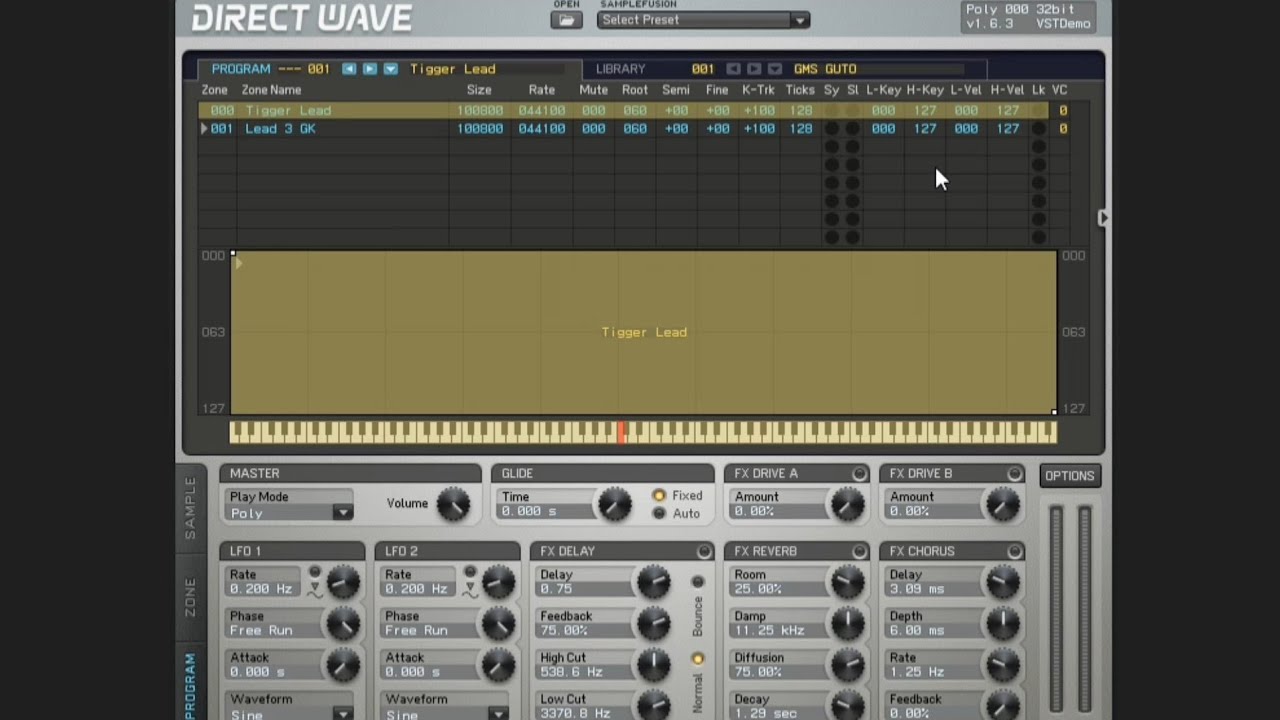Toggle LFO 1 rate sync LED
Screen dimensions: 1280x720
[x=314, y=572]
